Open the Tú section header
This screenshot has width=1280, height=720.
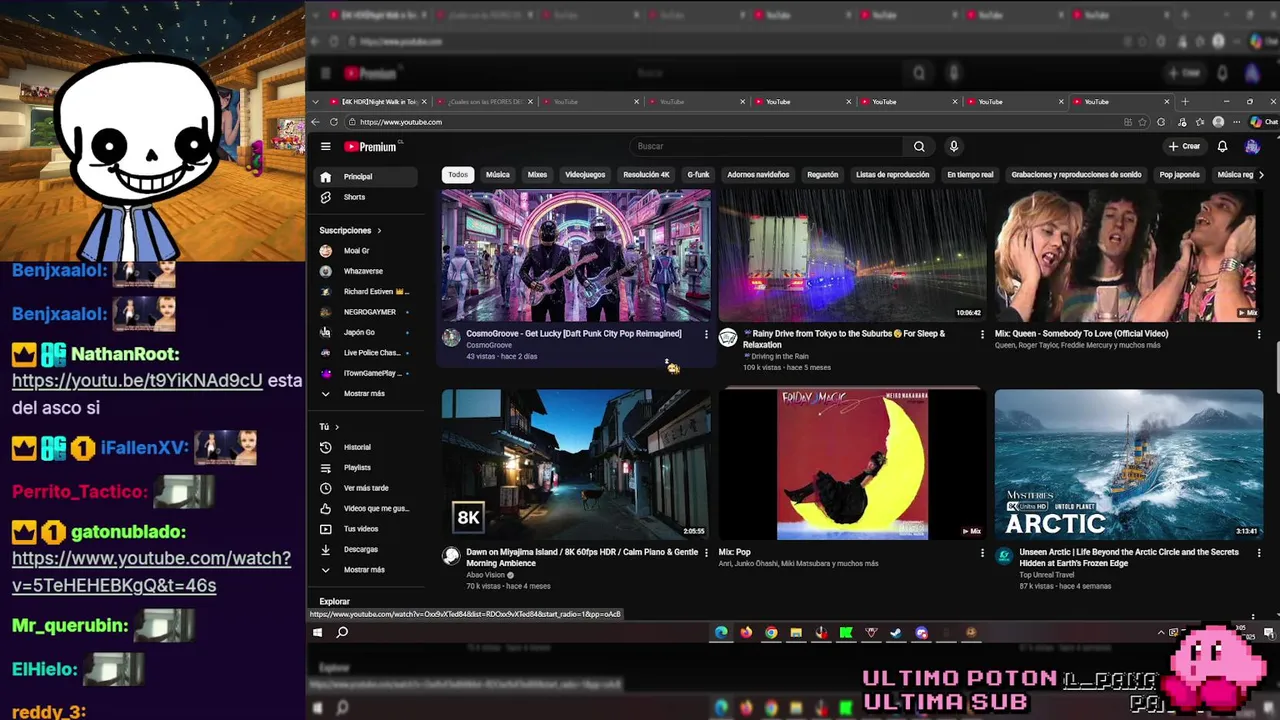329,427
